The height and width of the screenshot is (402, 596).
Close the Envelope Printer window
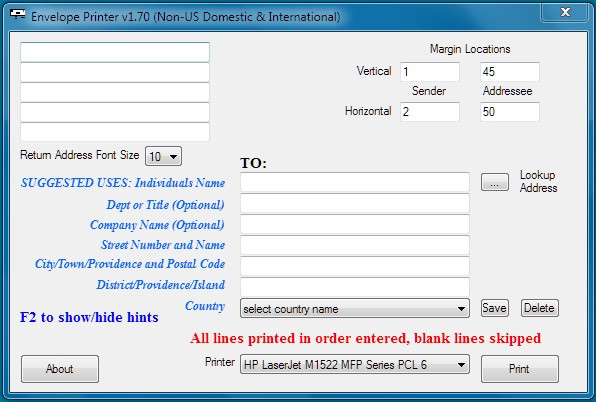click(x=565, y=12)
